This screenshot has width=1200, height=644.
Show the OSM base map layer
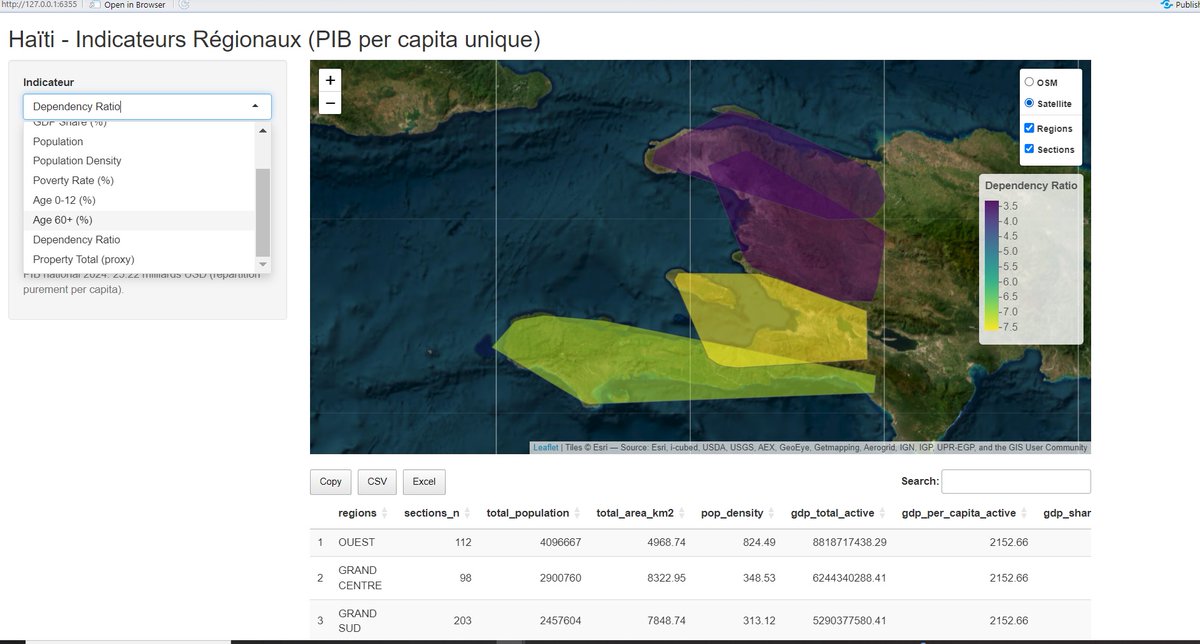1028,80
